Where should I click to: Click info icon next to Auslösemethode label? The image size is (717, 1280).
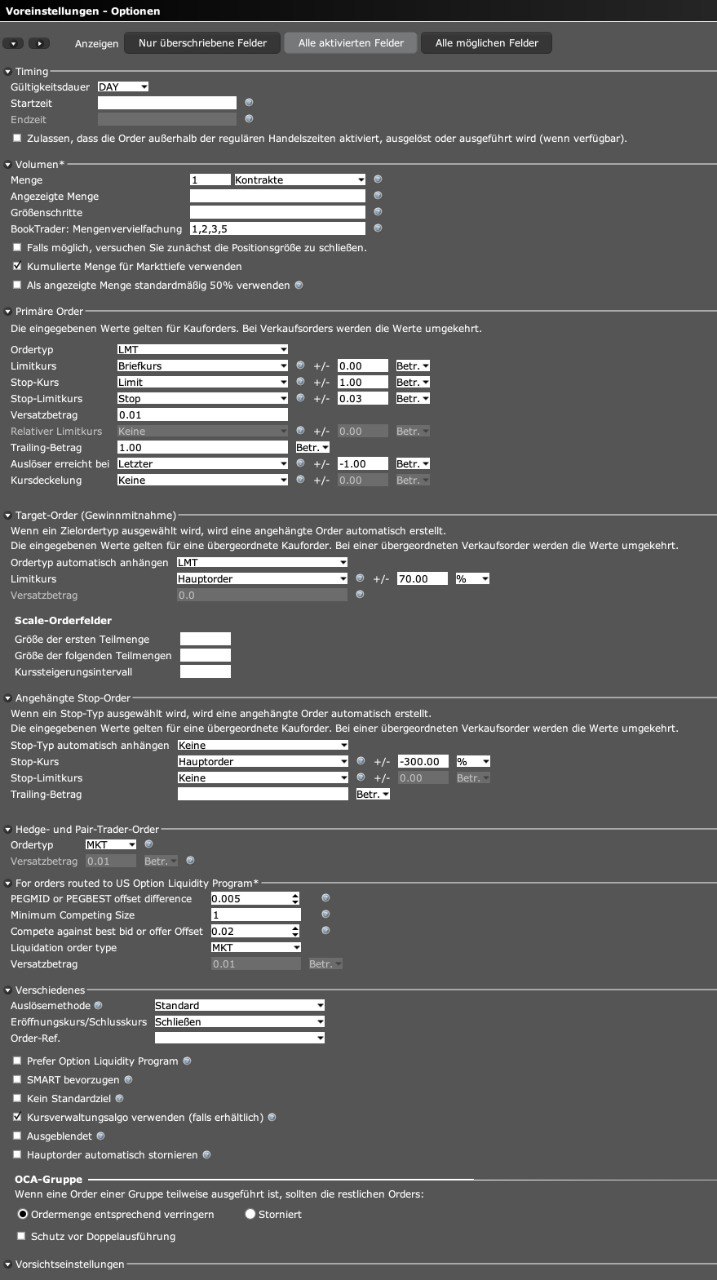click(x=98, y=1005)
